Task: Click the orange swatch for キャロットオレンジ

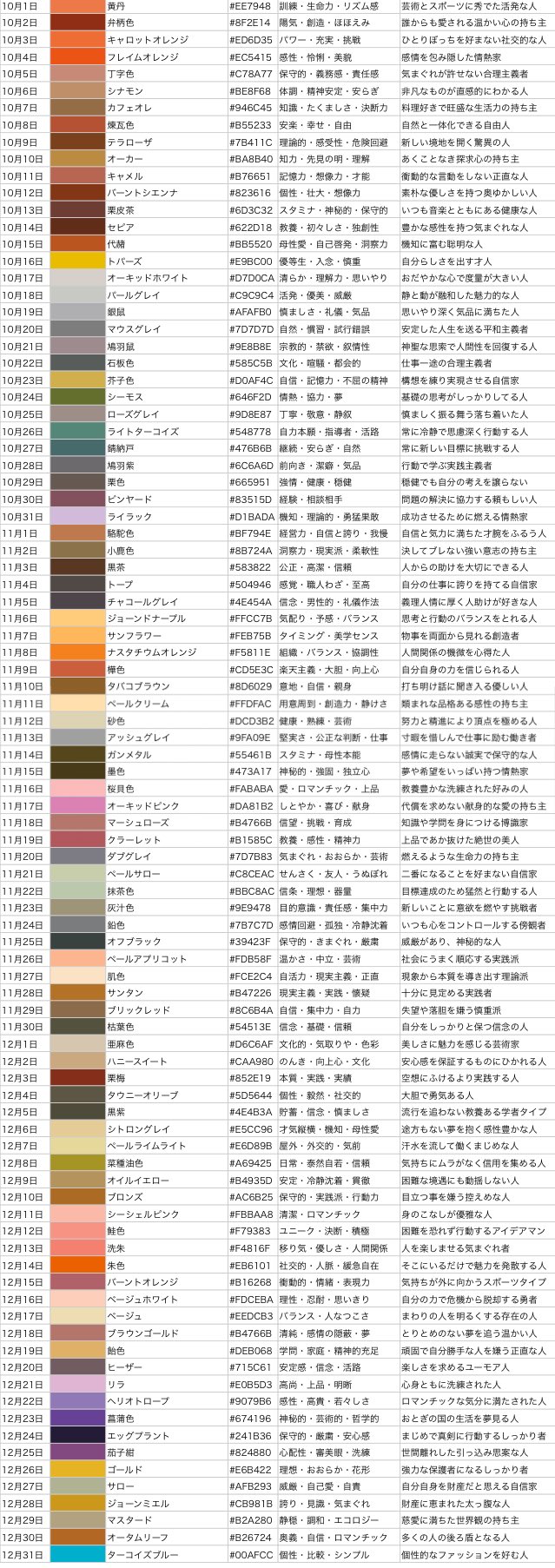Action: pyautogui.click(x=77, y=40)
